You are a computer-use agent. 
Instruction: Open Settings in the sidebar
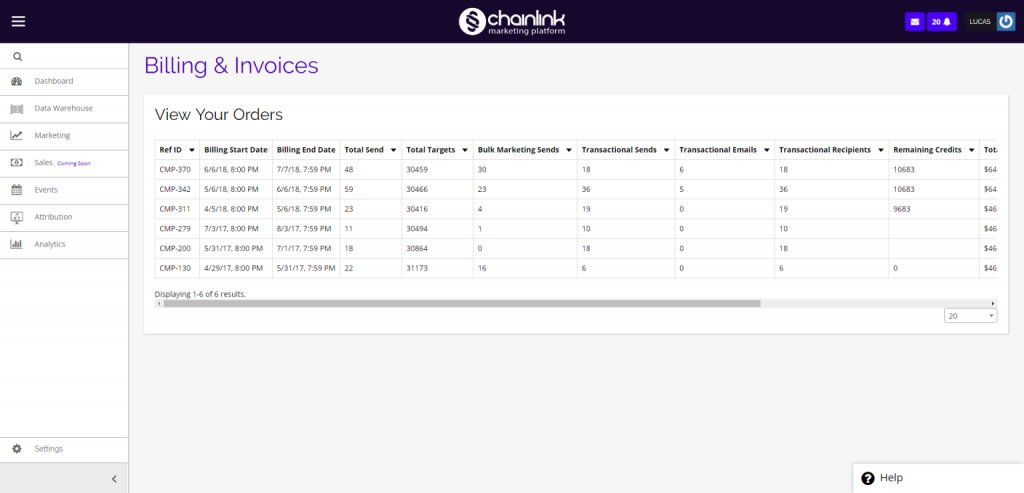[x=64, y=449]
